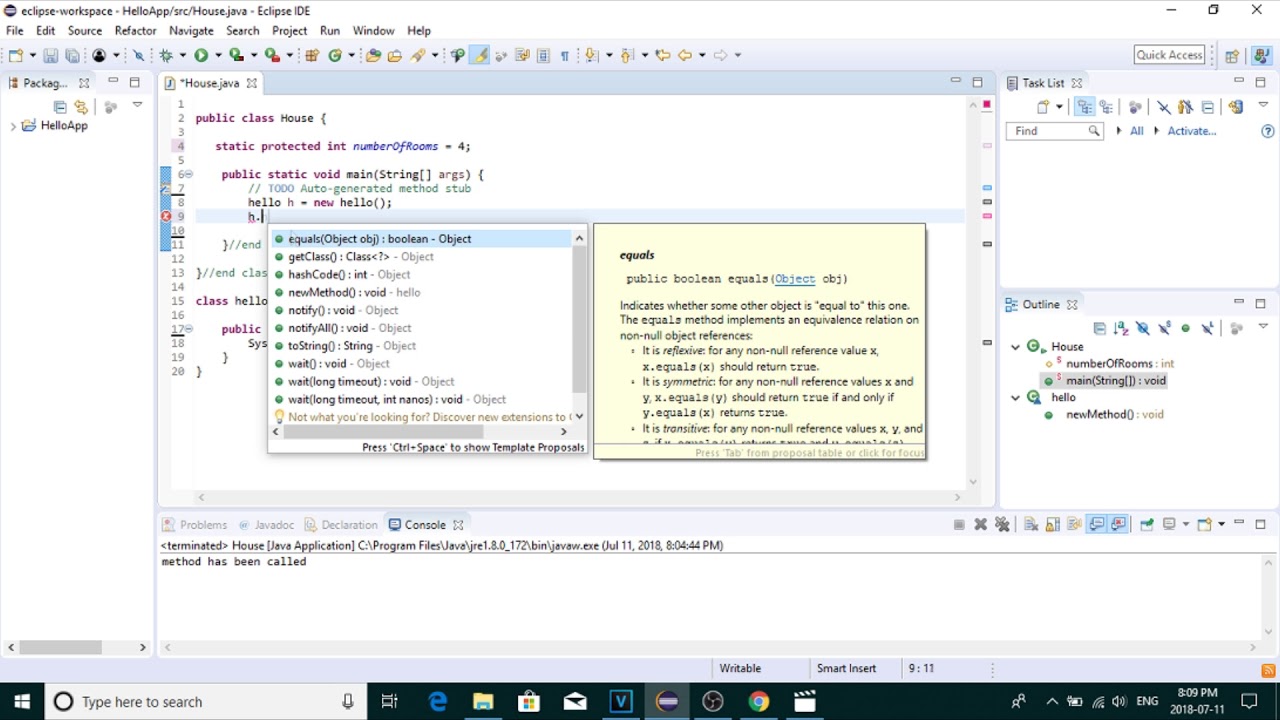Open the File menu
This screenshot has width=1280, height=720.
pos(15,31)
